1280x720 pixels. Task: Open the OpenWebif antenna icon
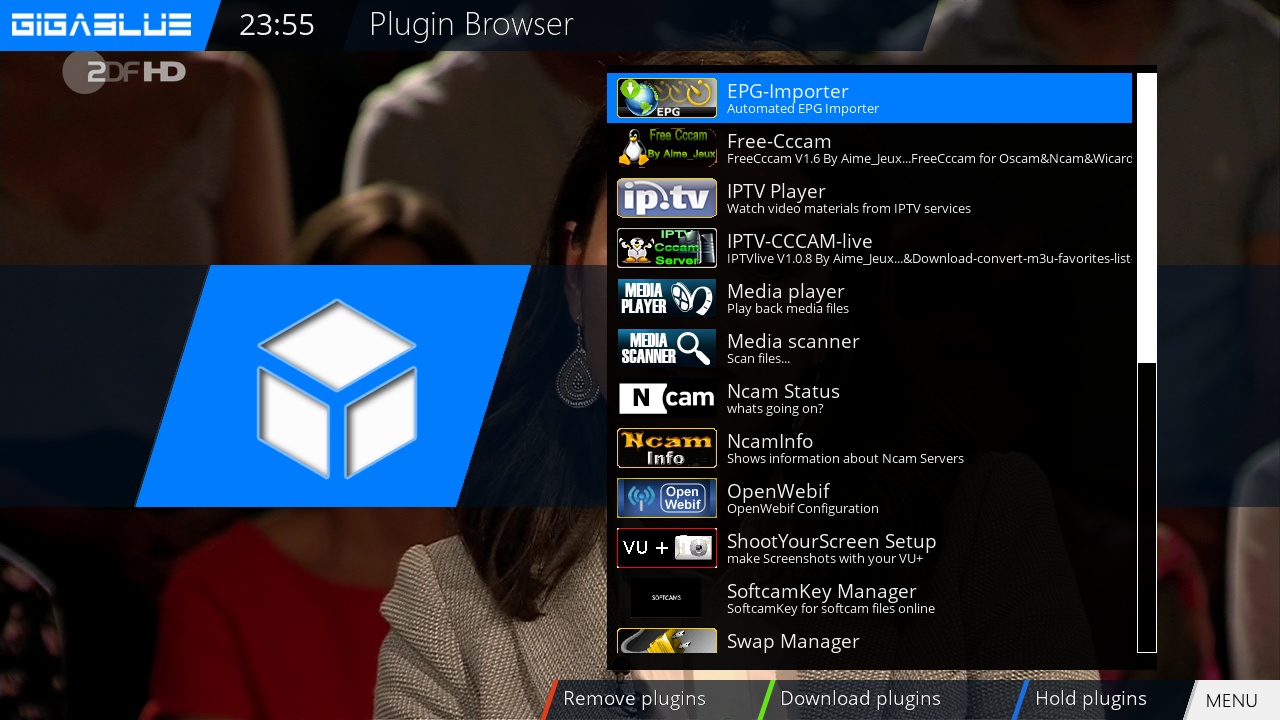click(x=666, y=498)
